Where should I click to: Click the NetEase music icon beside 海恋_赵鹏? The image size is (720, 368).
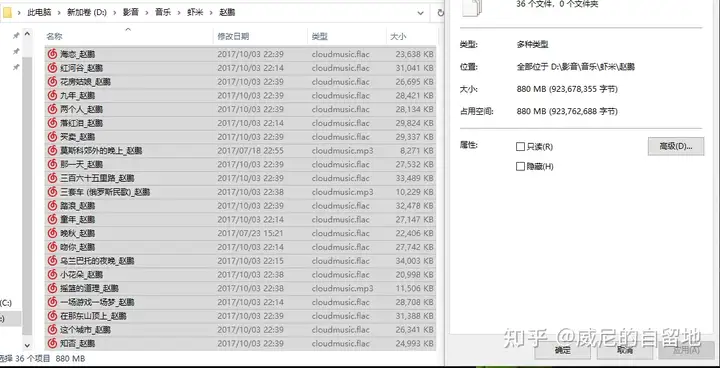click(x=52, y=54)
